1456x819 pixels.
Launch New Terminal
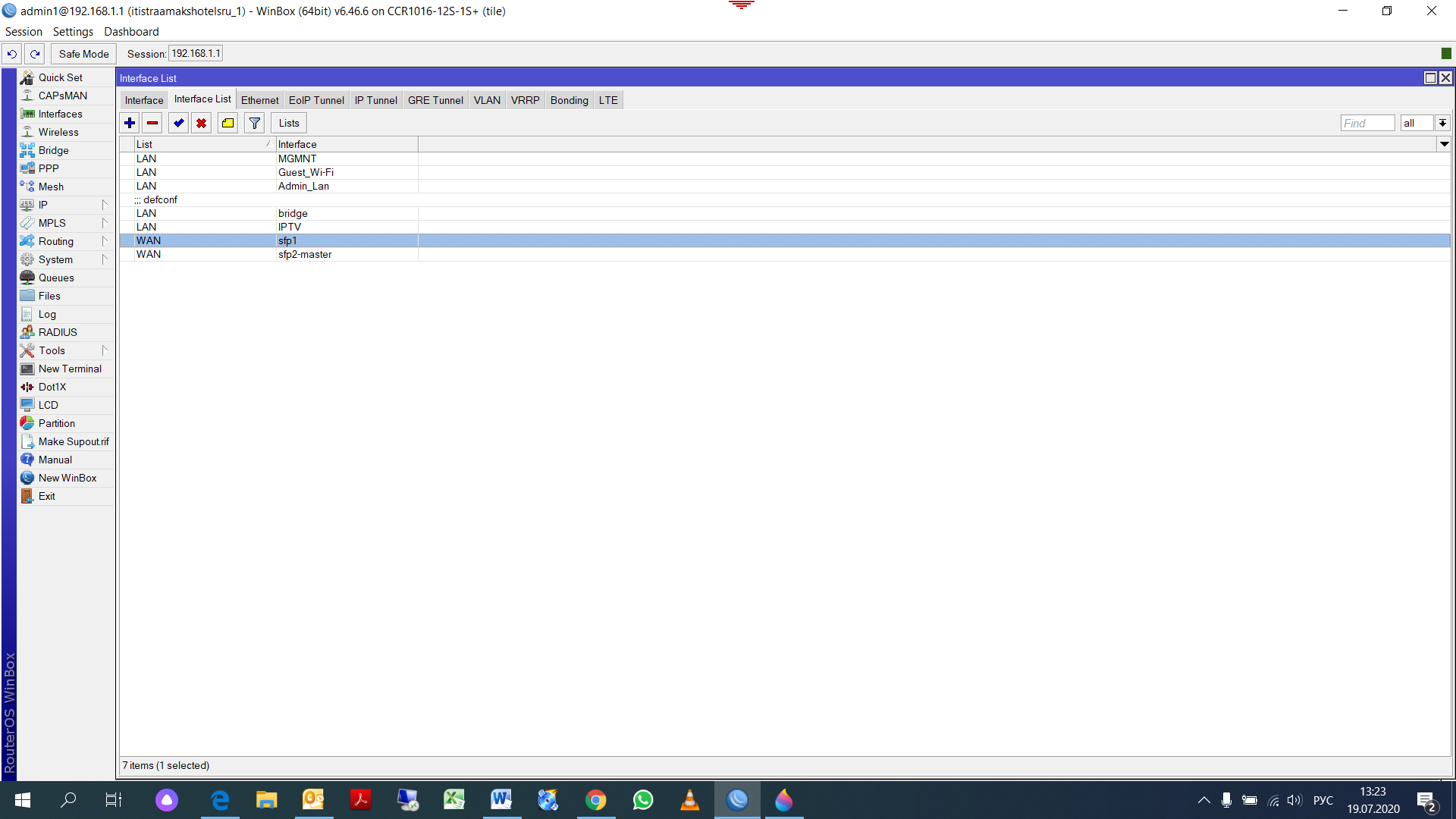coord(66,369)
